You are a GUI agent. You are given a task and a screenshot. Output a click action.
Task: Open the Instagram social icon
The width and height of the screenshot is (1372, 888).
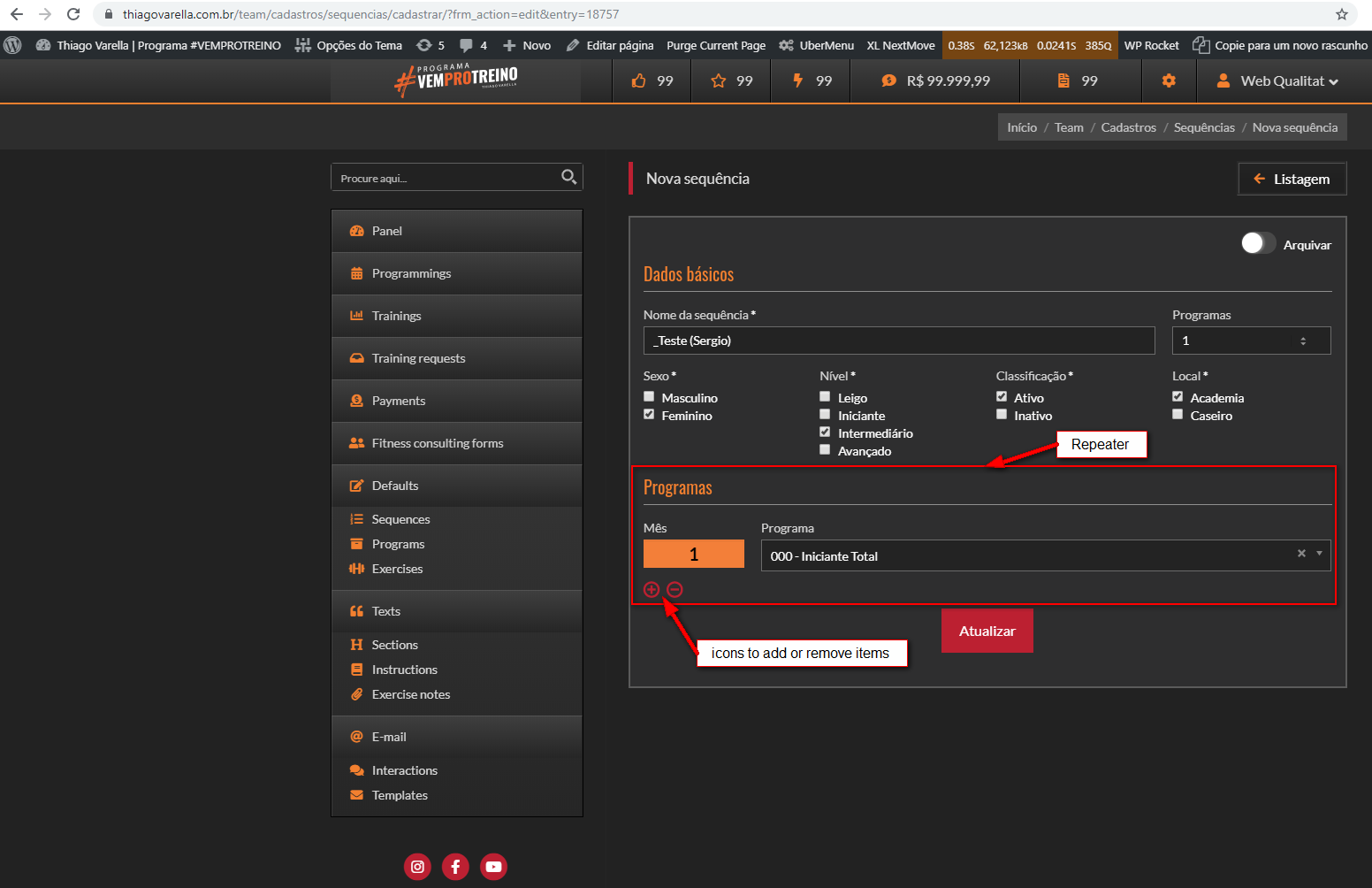pos(417,867)
